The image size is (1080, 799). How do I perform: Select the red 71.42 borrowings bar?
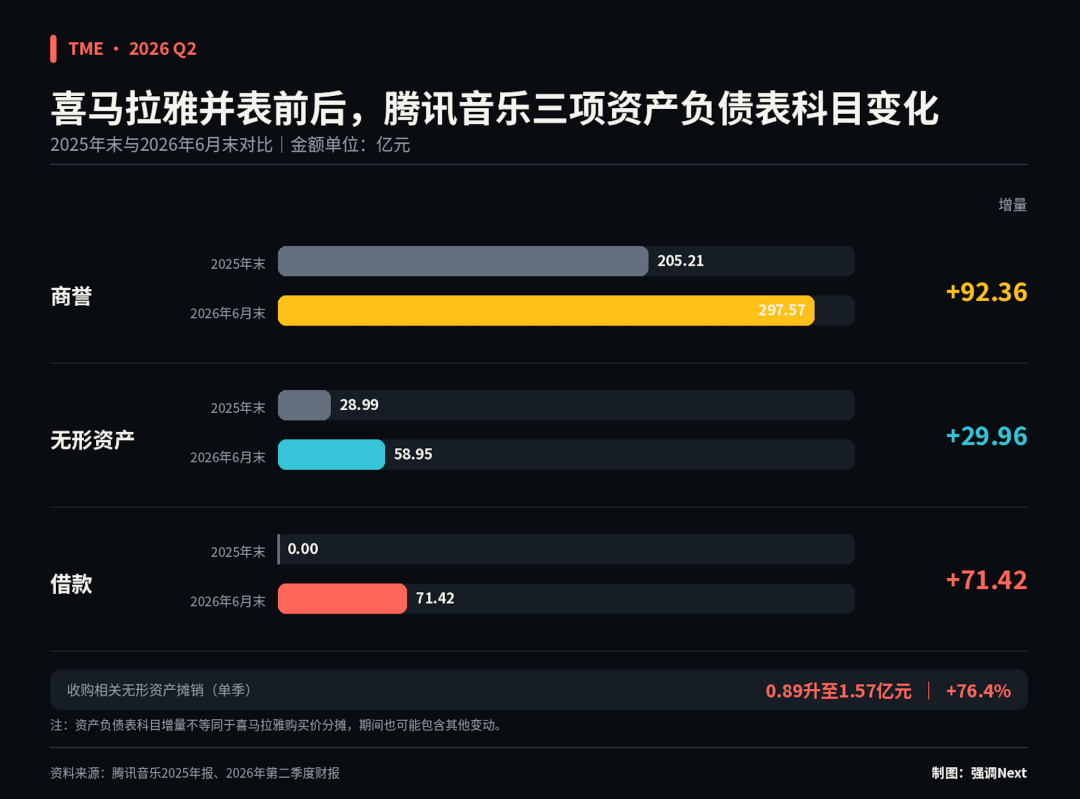(x=342, y=599)
